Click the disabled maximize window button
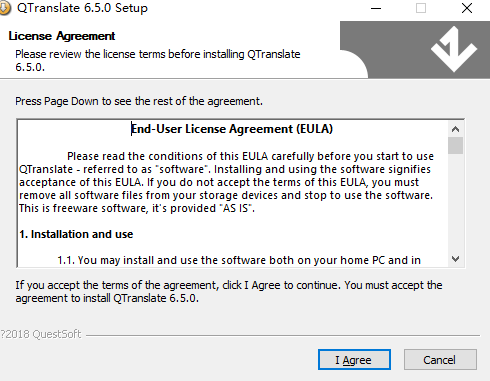Viewport: 490px width, 381px height. pyautogui.click(x=421, y=8)
